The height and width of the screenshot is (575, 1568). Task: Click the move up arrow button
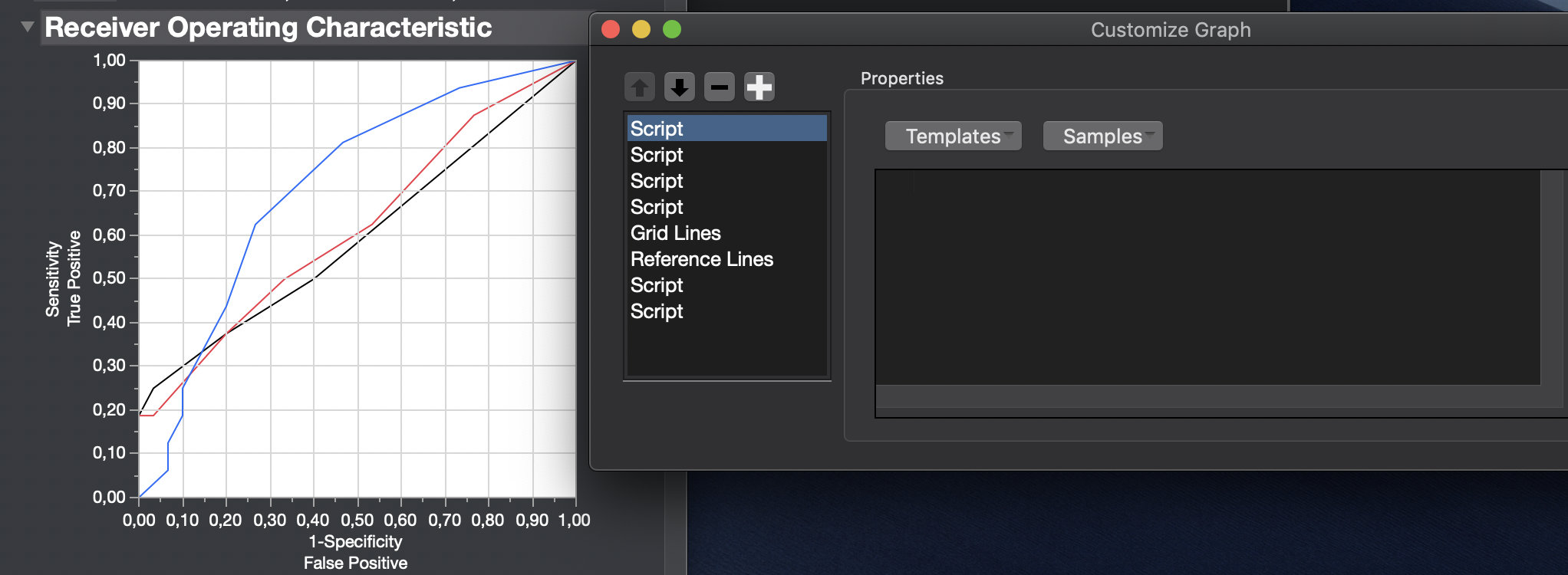(x=639, y=87)
